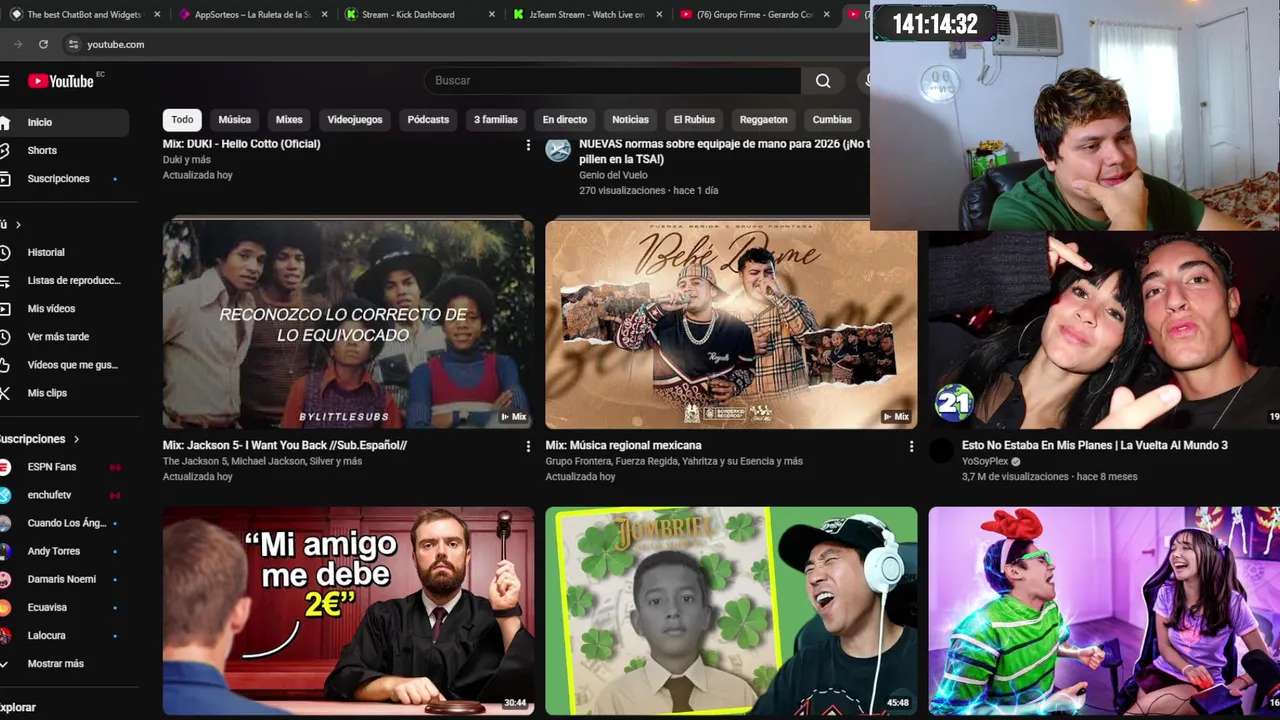The height and width of the screenshot is (720, 1280).
Task: Open site info icon beside youtube.com
Action: 73,44
